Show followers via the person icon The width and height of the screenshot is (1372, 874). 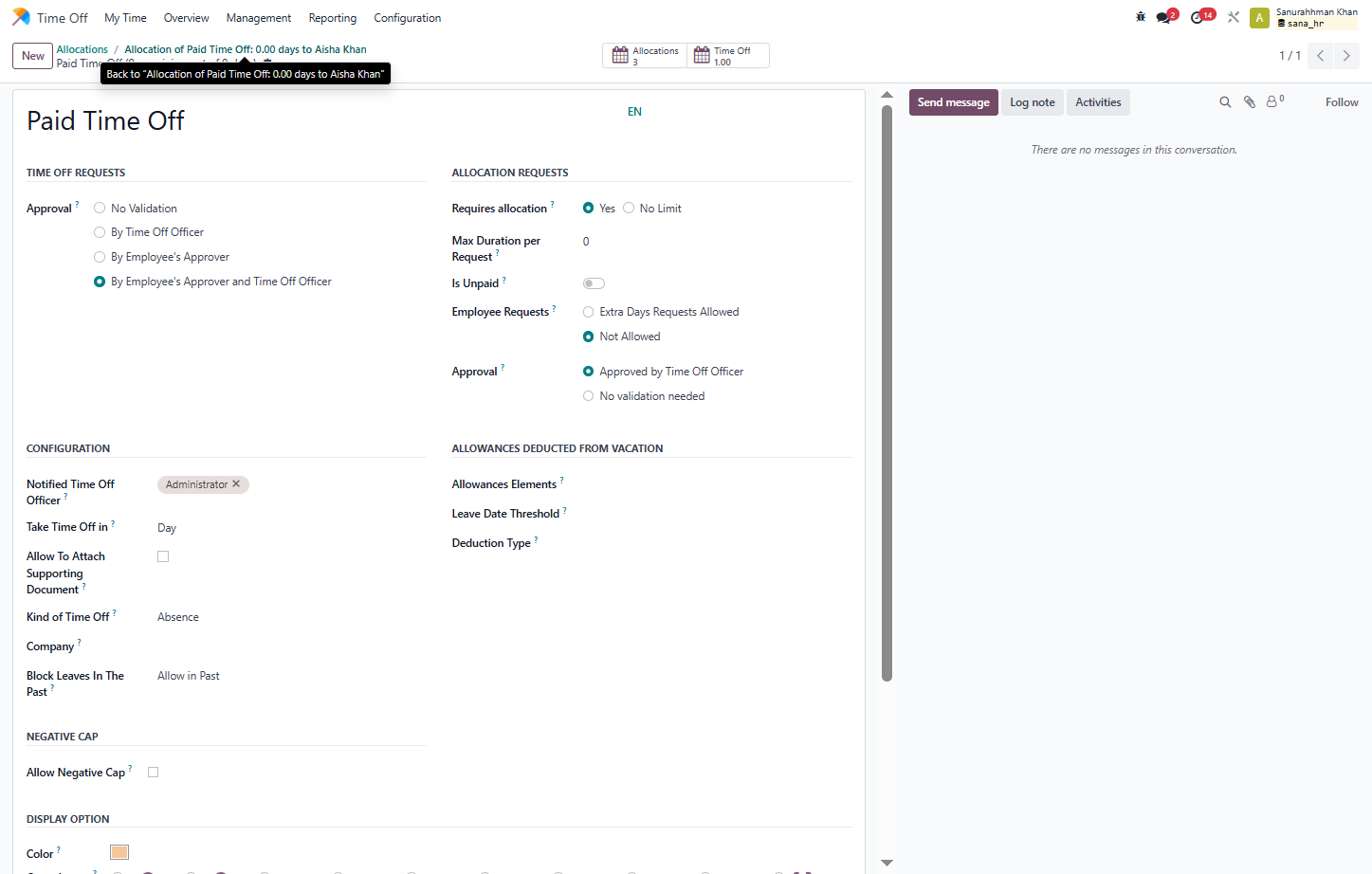tap(1273, 101)
